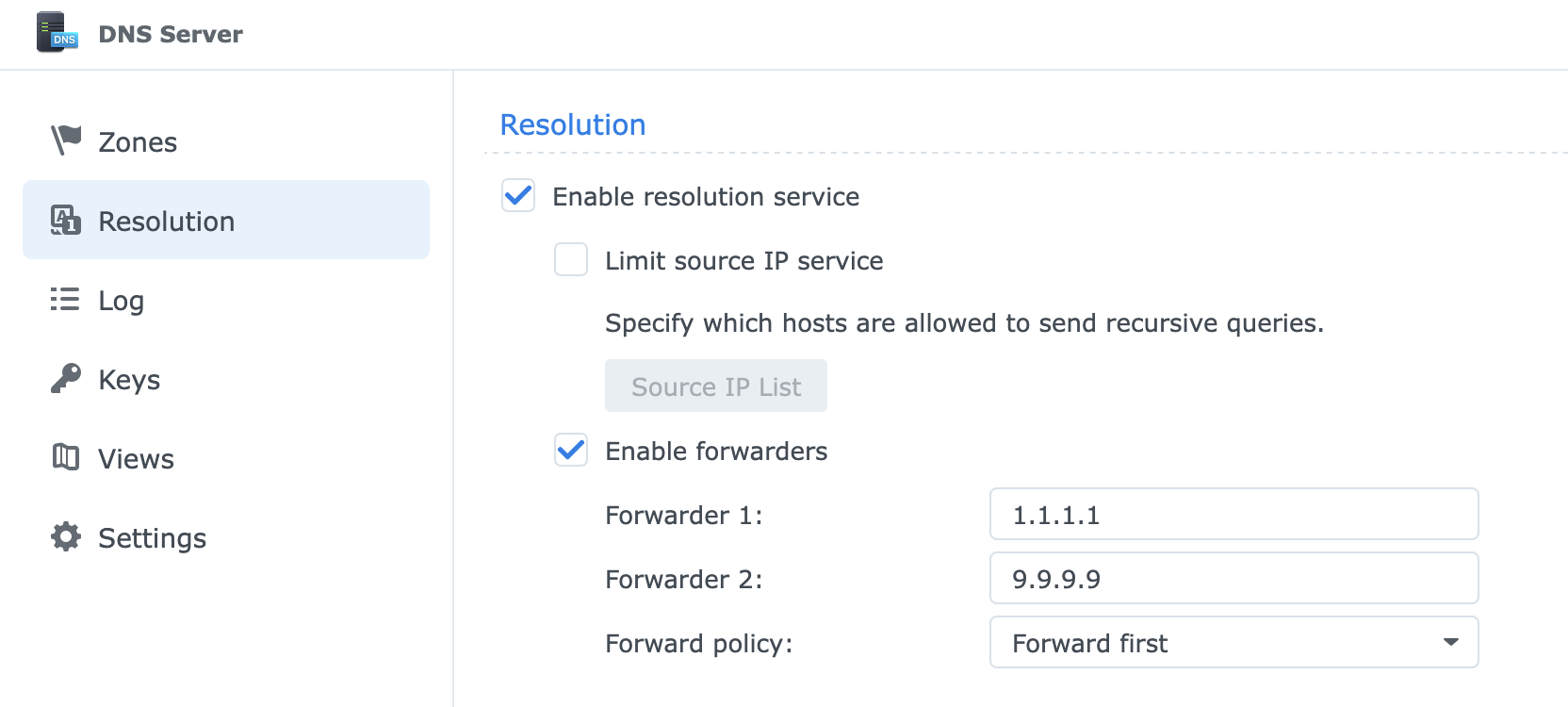Image resolution: width=1568 pixels, height=707 pixels.
Task: Click the Views book icon
Action: [64, 458]
